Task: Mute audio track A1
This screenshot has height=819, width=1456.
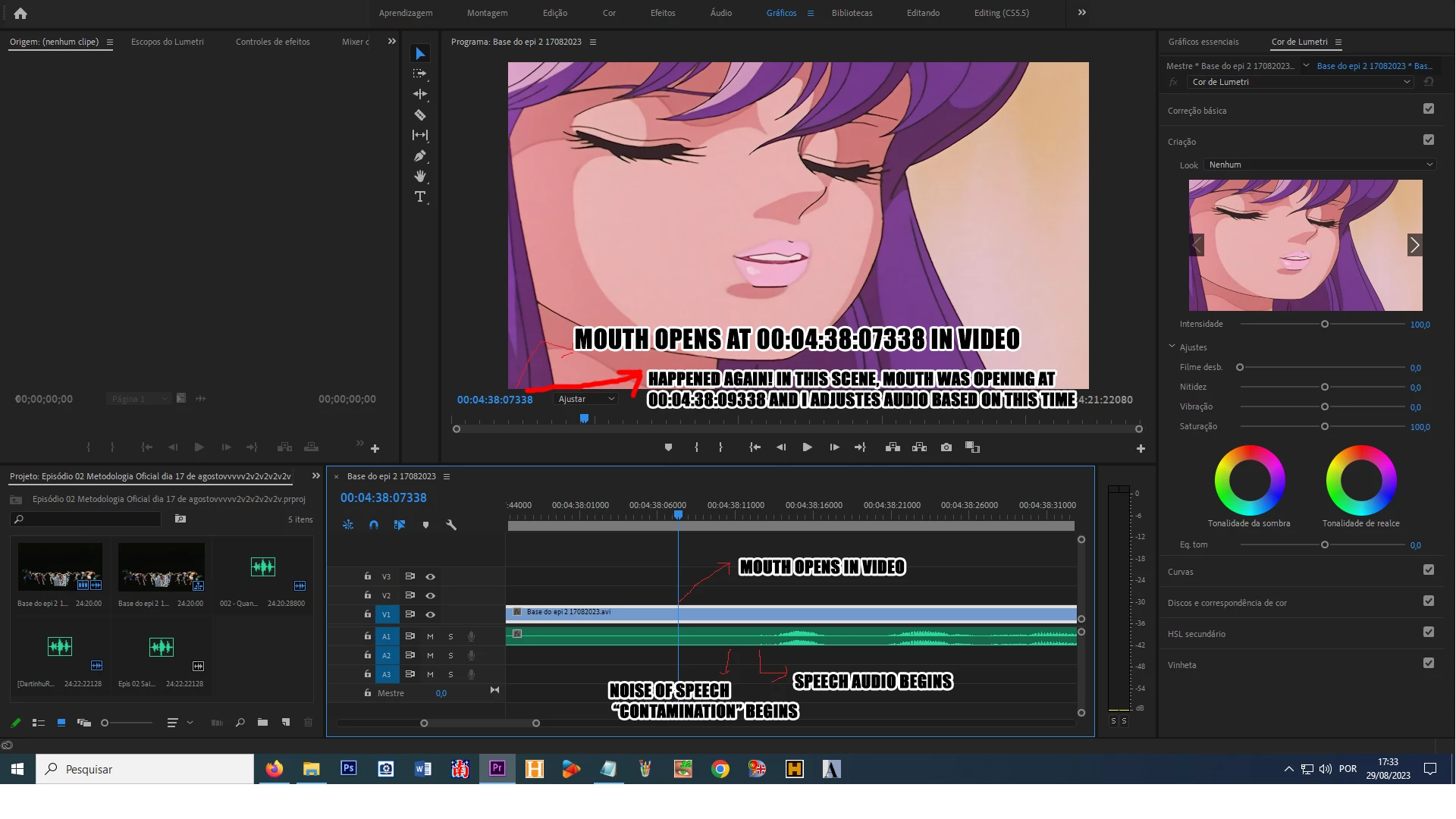Action: tap(430, 636)
